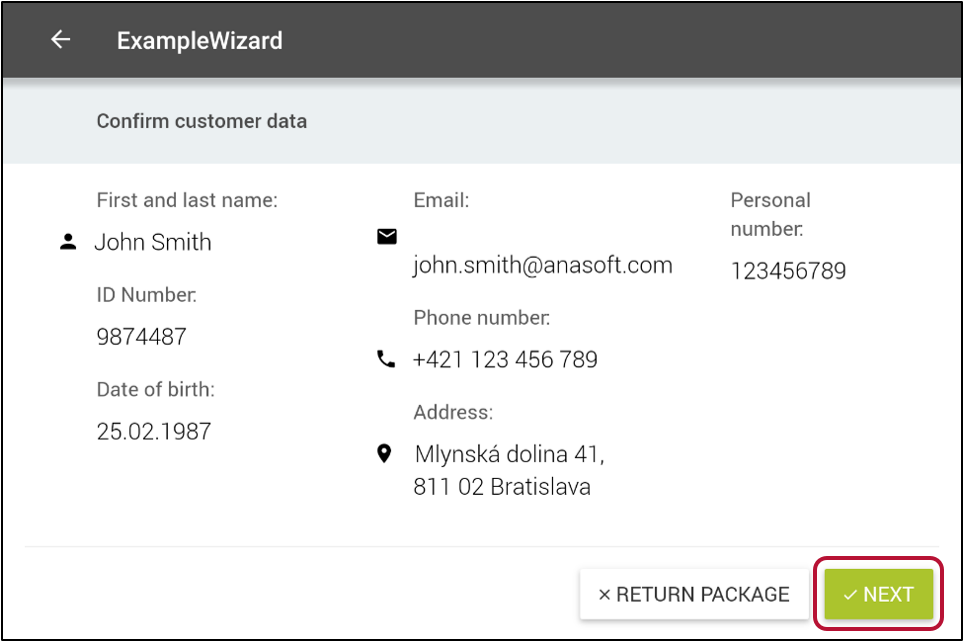Click the date of birth 25.02.1987
The height and width of the screenshot is (642, 964).
tap(154, 432)
